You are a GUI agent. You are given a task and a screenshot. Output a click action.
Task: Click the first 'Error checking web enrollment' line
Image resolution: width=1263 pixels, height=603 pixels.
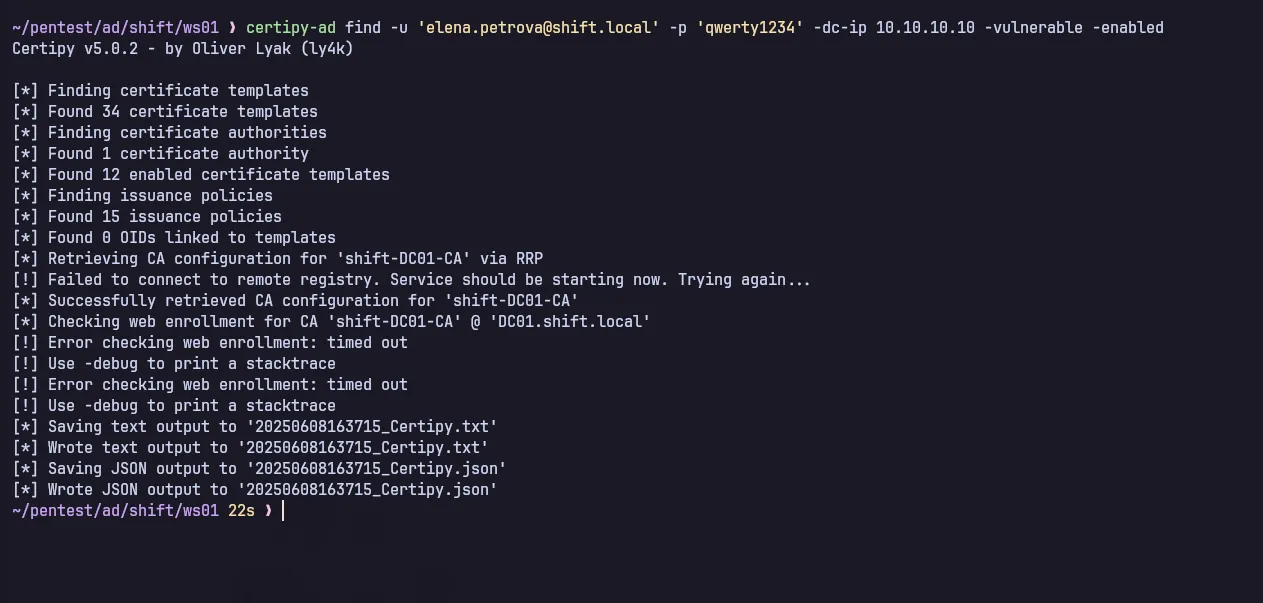pyautogui.click(x=227, y=343)
